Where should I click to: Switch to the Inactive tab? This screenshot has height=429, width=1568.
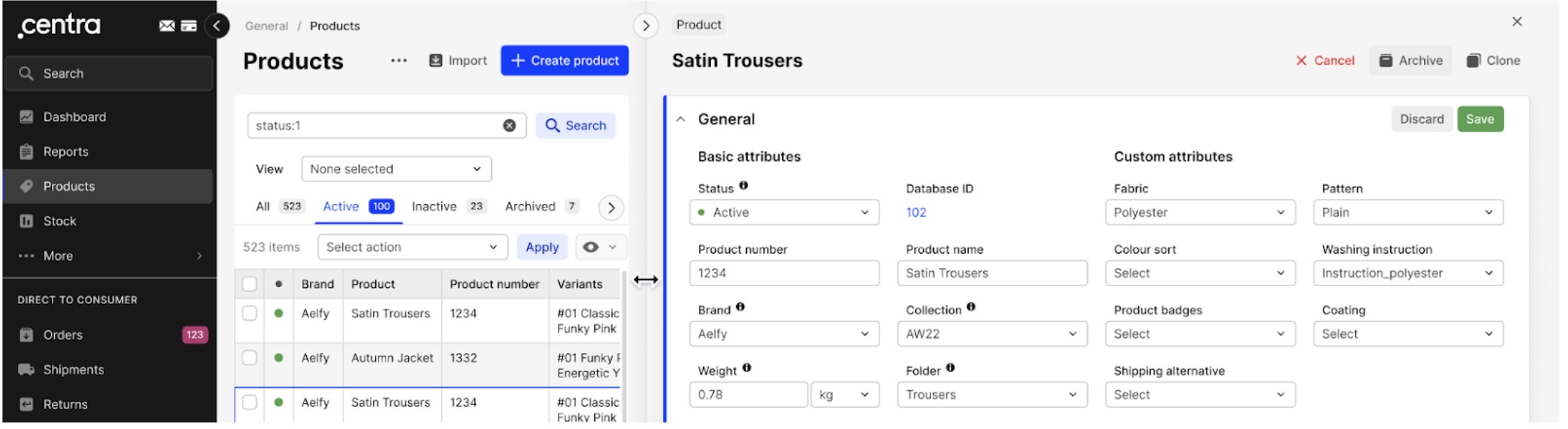tap(433, 207)
